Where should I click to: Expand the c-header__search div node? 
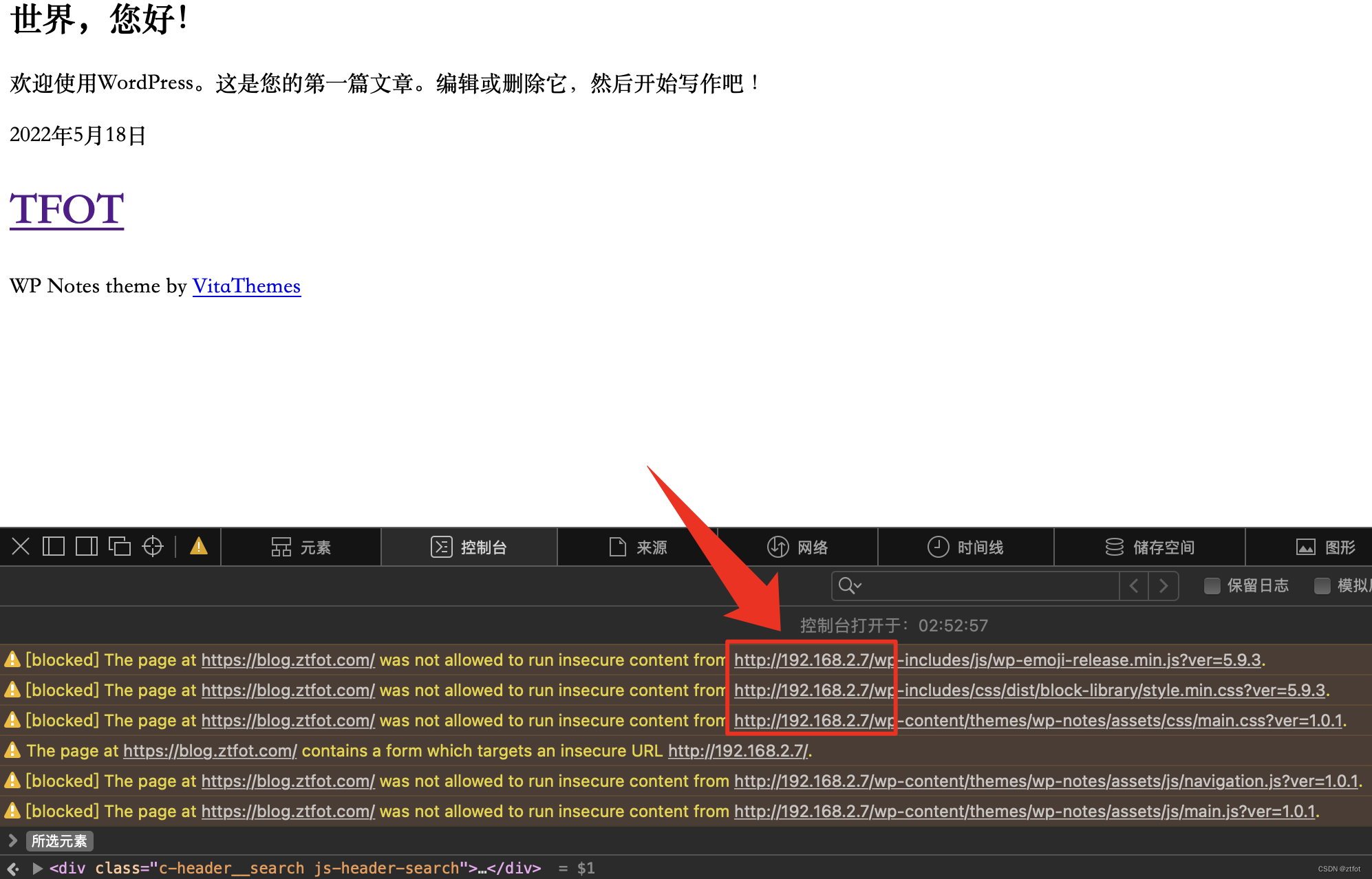(38, 869)
